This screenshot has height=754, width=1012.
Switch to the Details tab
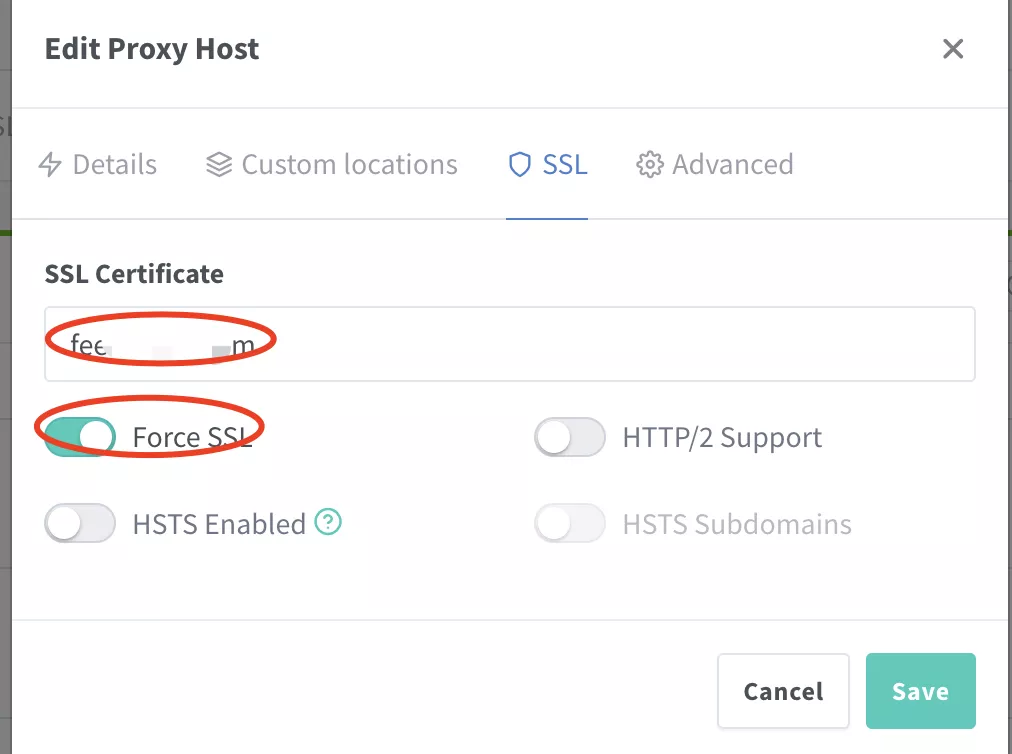(114, 164)
